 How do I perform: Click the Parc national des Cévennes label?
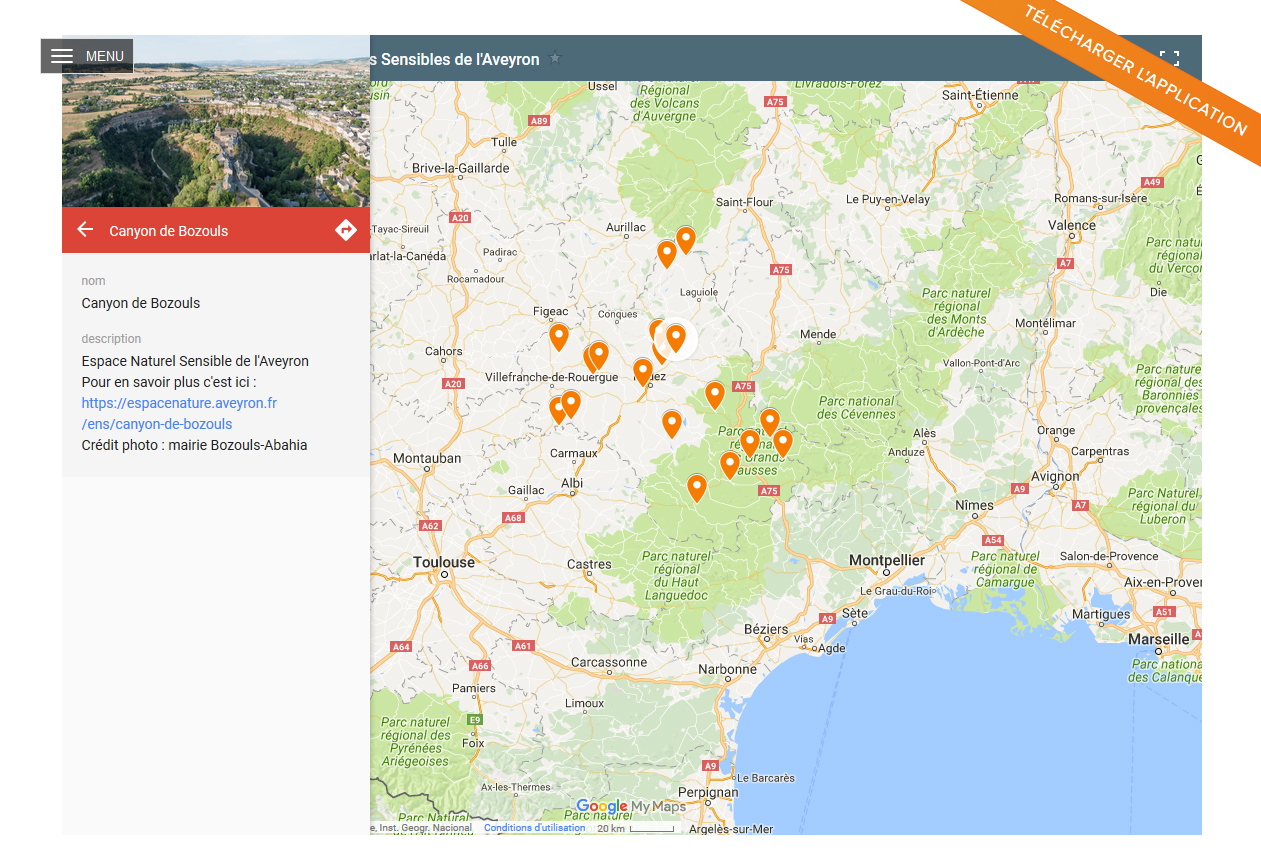tap(857, 408)
